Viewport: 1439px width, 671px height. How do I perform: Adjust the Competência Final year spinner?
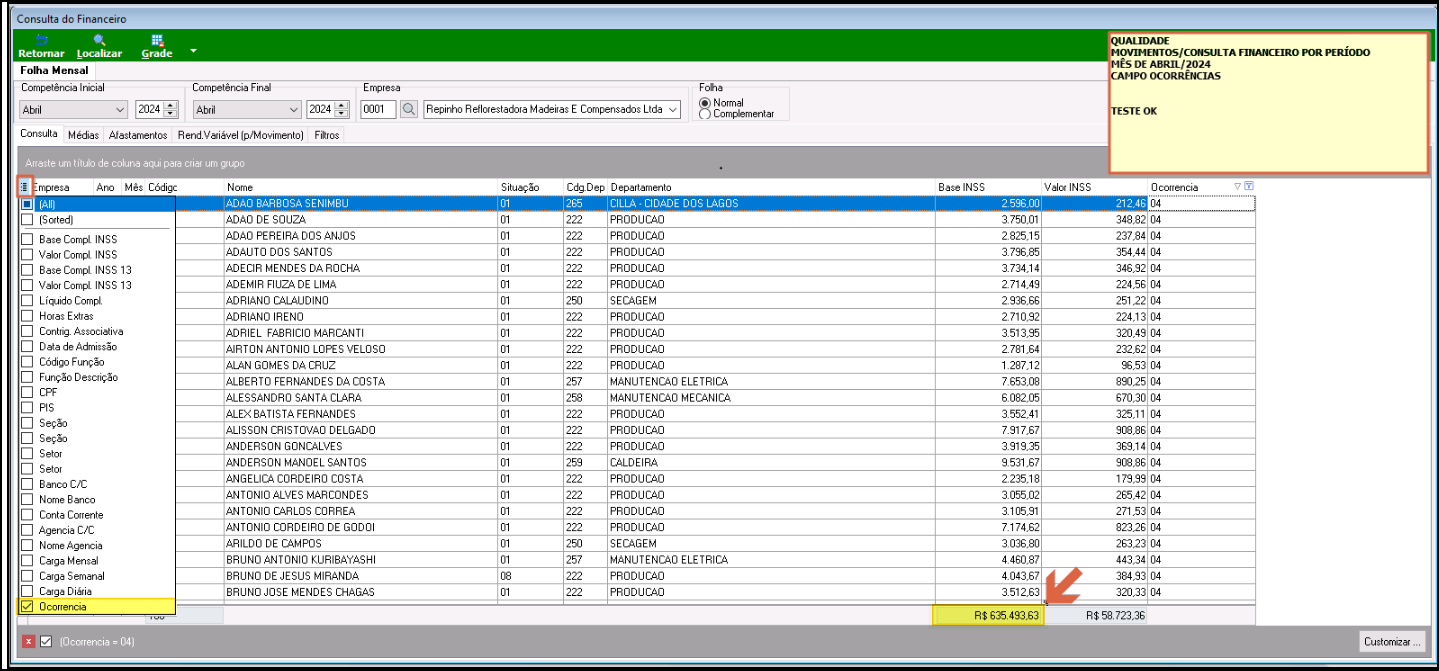pyautogui.click(x=342, y=110)
